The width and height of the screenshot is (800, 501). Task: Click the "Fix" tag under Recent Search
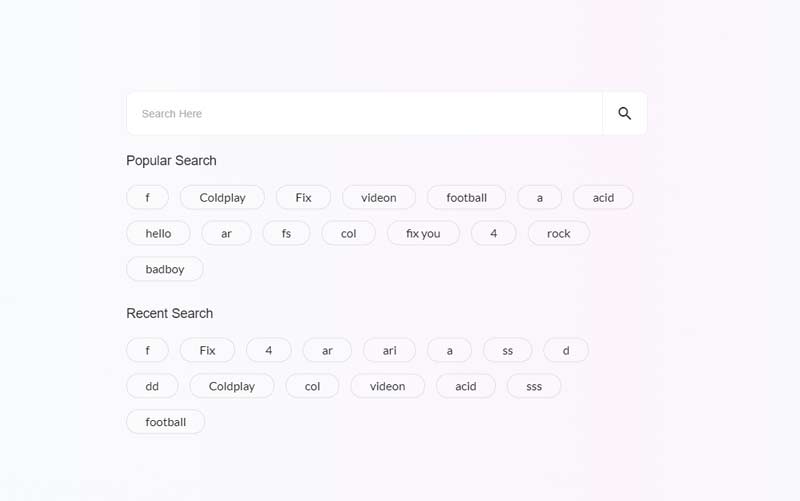tap(207, 351)
